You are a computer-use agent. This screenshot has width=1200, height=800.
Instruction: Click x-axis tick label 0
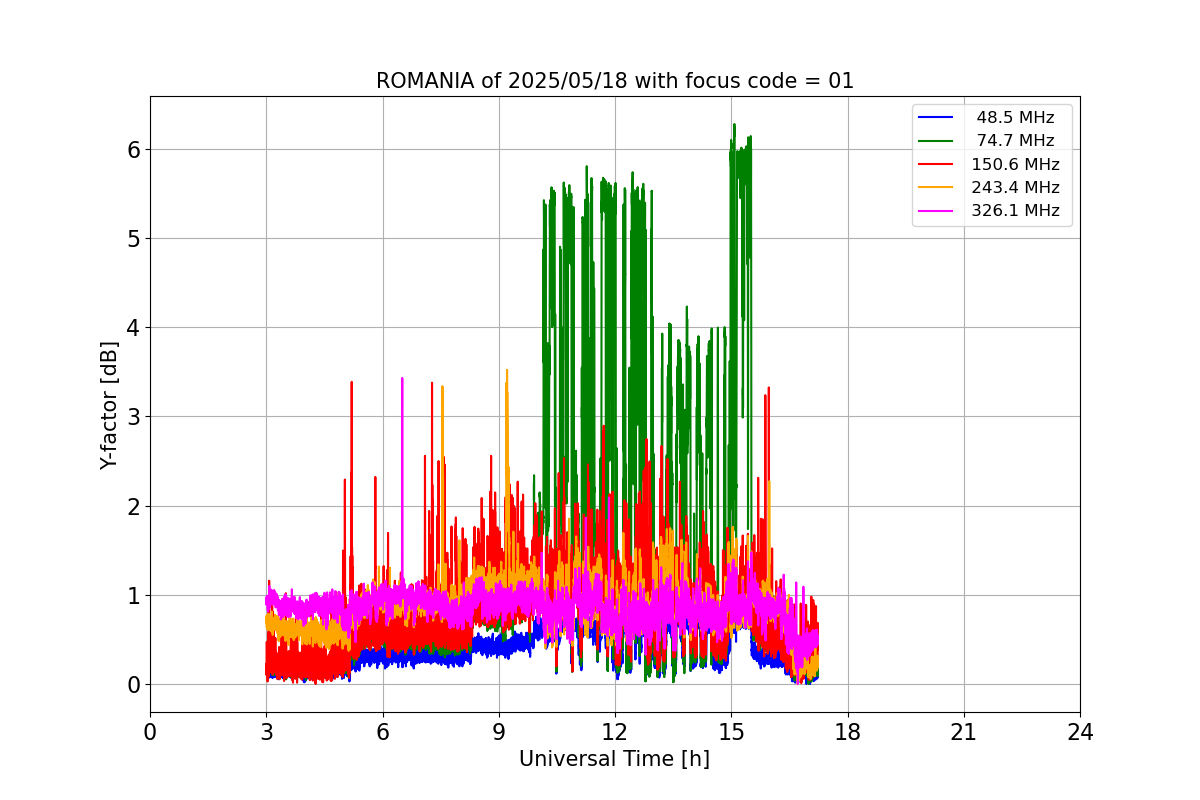coord(150,732)
